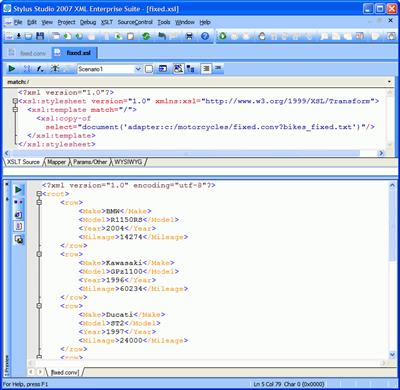
Task: Click the window icon right of the Scenario checkbox
Action: 163,69
